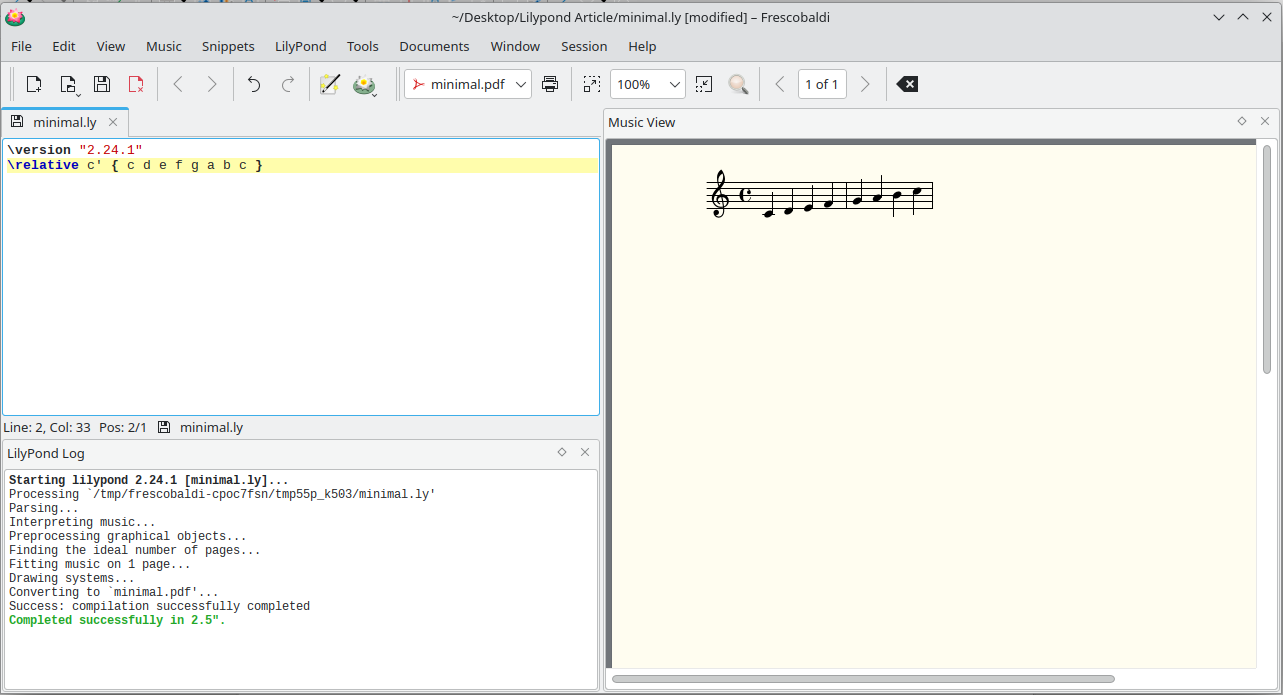The width and height of the screenshot is (1283, 695).
Task: Engrave with the LilyPond water lily icon
Action: [364, 85]
